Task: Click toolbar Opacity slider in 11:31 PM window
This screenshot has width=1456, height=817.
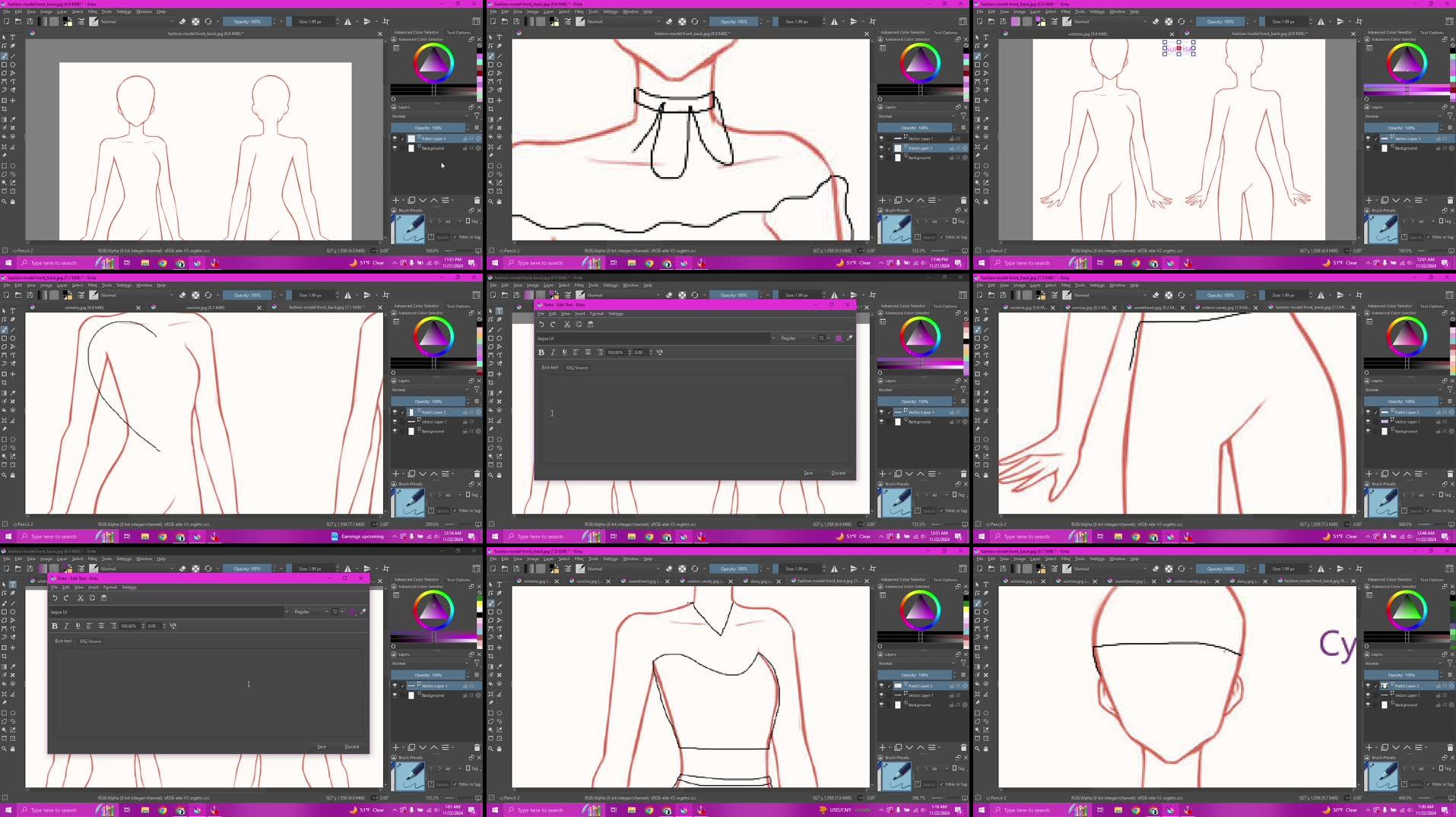Action: [247, 21]
